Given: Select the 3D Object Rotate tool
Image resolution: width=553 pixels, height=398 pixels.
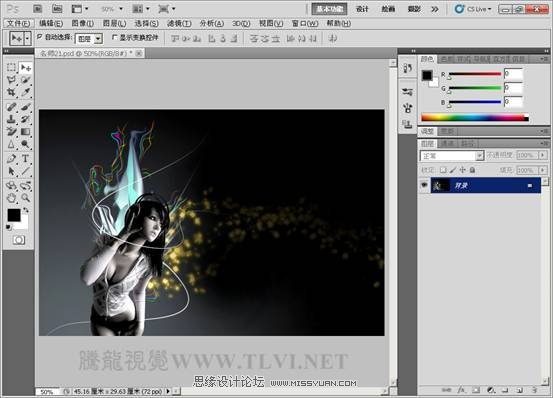Looking at the screenshot, I should (x=11, y=185).
